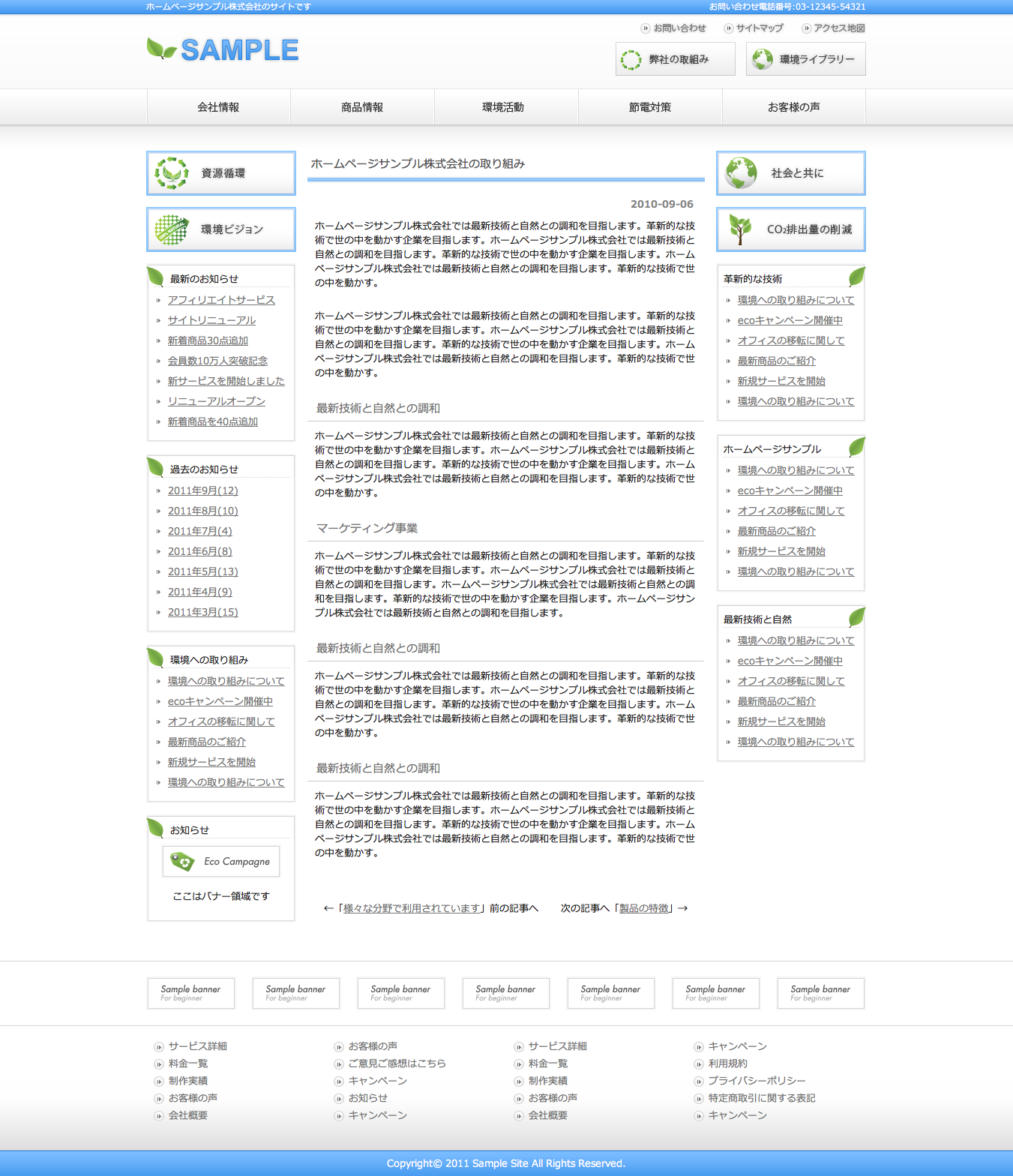Click the recycle icon beside 資源循環

172,173
